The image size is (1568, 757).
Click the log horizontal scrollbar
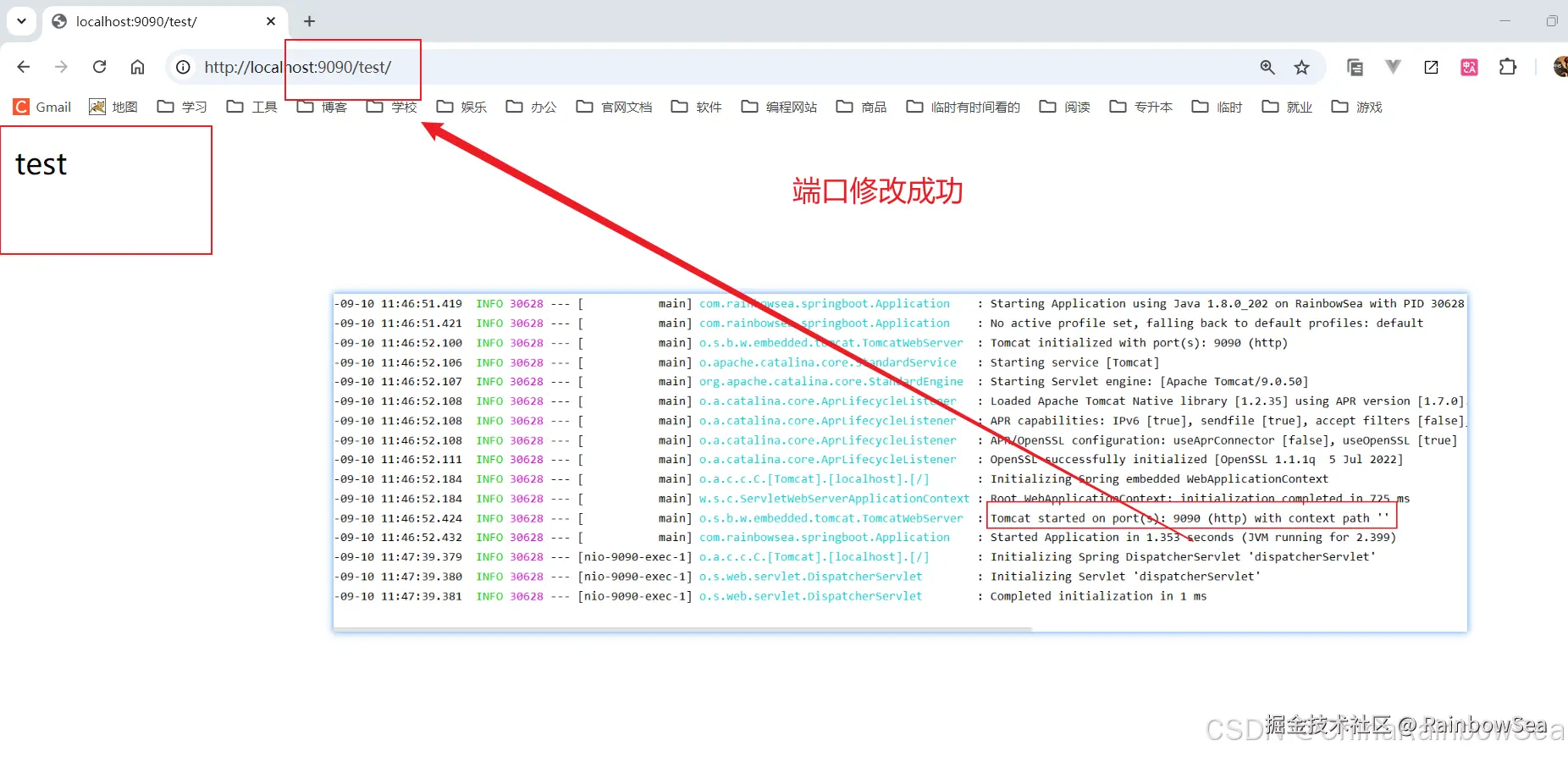pos(682,629)
